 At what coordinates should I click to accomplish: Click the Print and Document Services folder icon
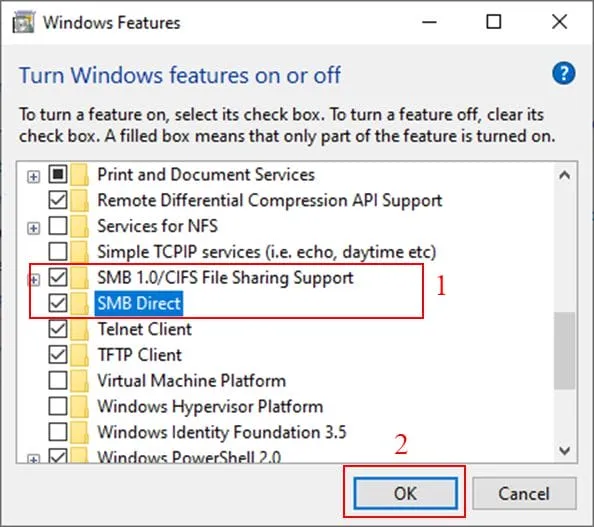(x=79, y=175)
